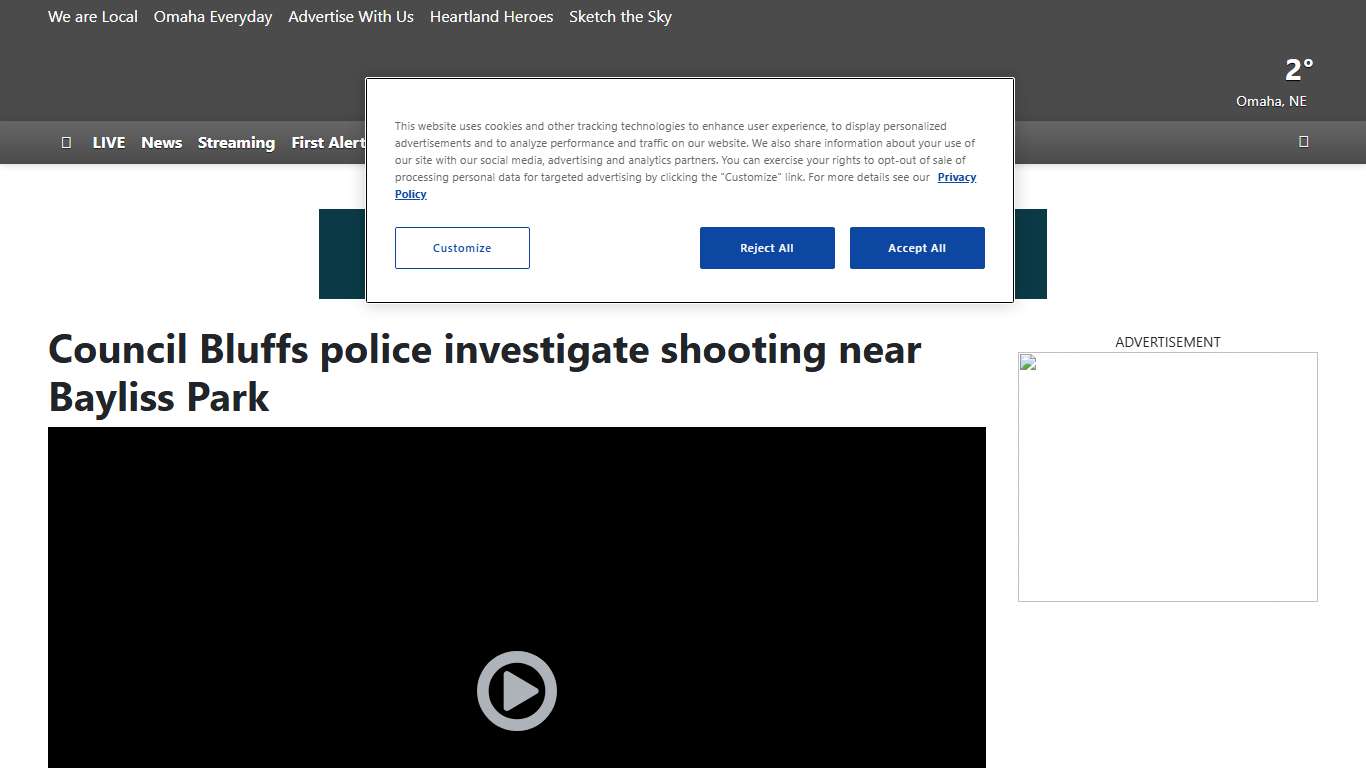Open the site navigation hamburger menu
The height and width of the screenshot is (768, 1366).
66,142
